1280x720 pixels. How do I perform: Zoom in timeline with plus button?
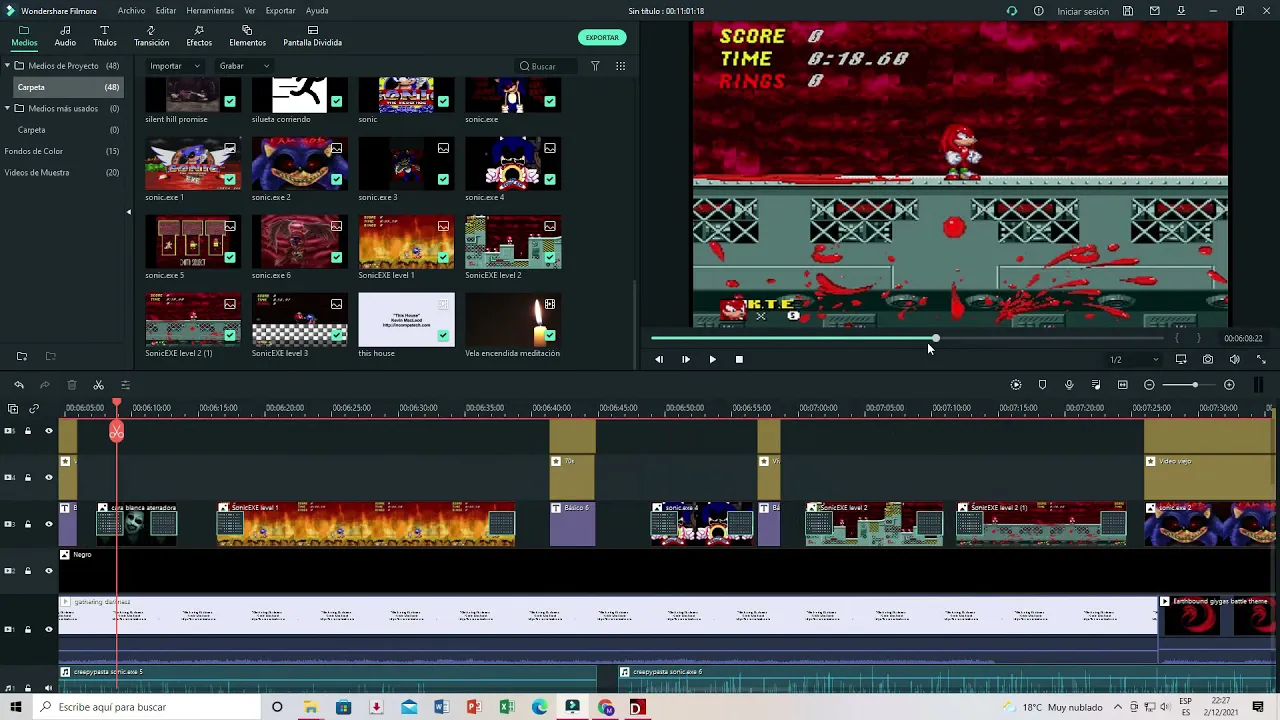point(1229,385)
